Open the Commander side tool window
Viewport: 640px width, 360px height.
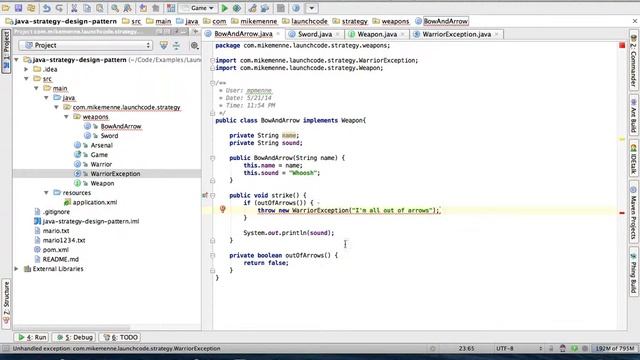(633, 61)
